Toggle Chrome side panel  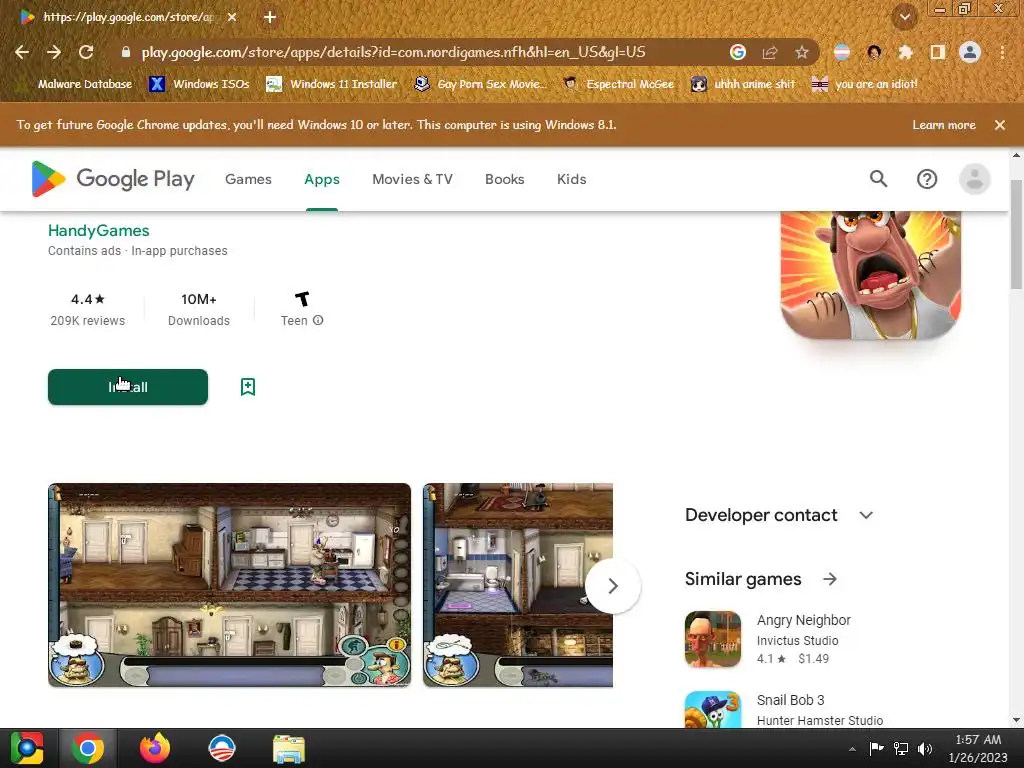point(937,52)
